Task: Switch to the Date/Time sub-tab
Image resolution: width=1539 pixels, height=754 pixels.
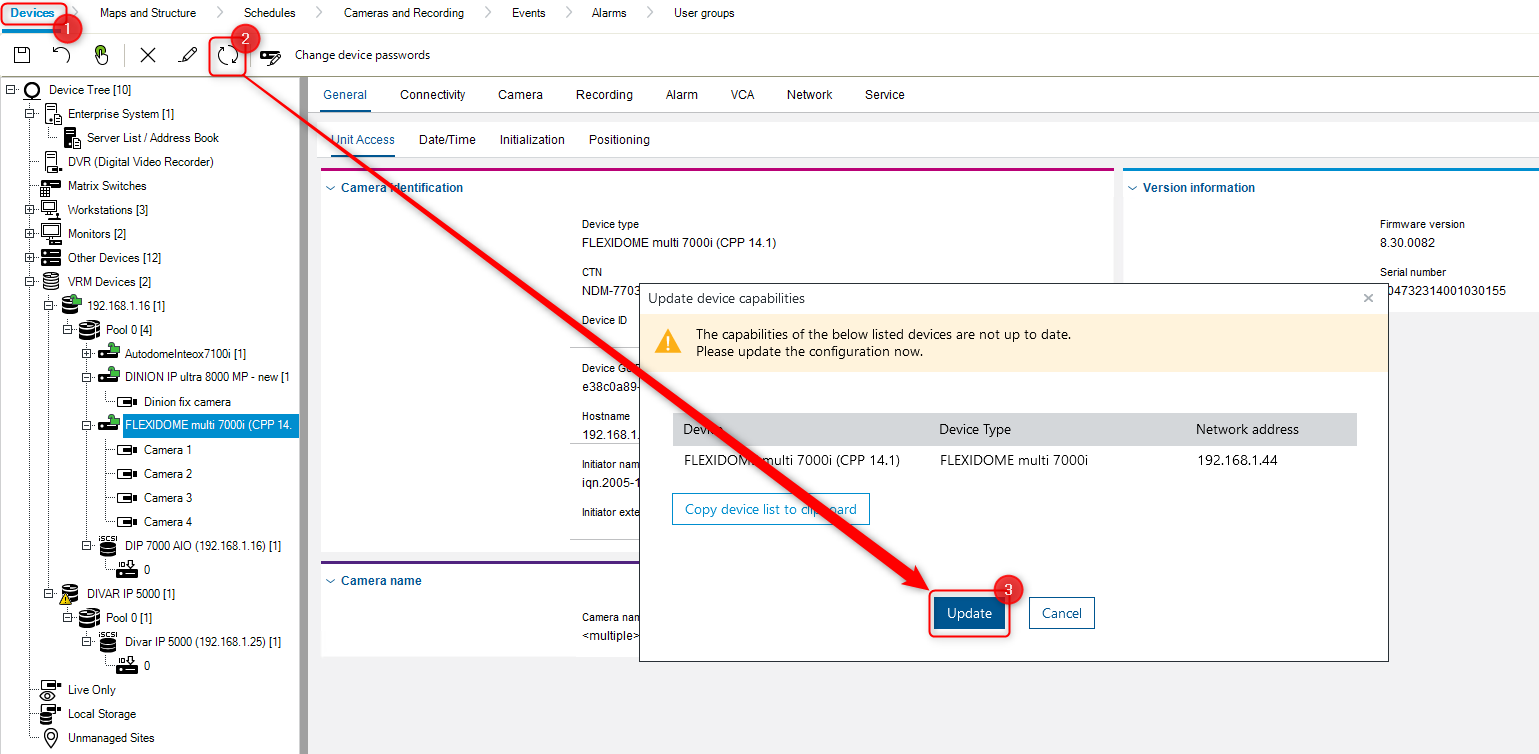Action: click(x=447, y=139)
